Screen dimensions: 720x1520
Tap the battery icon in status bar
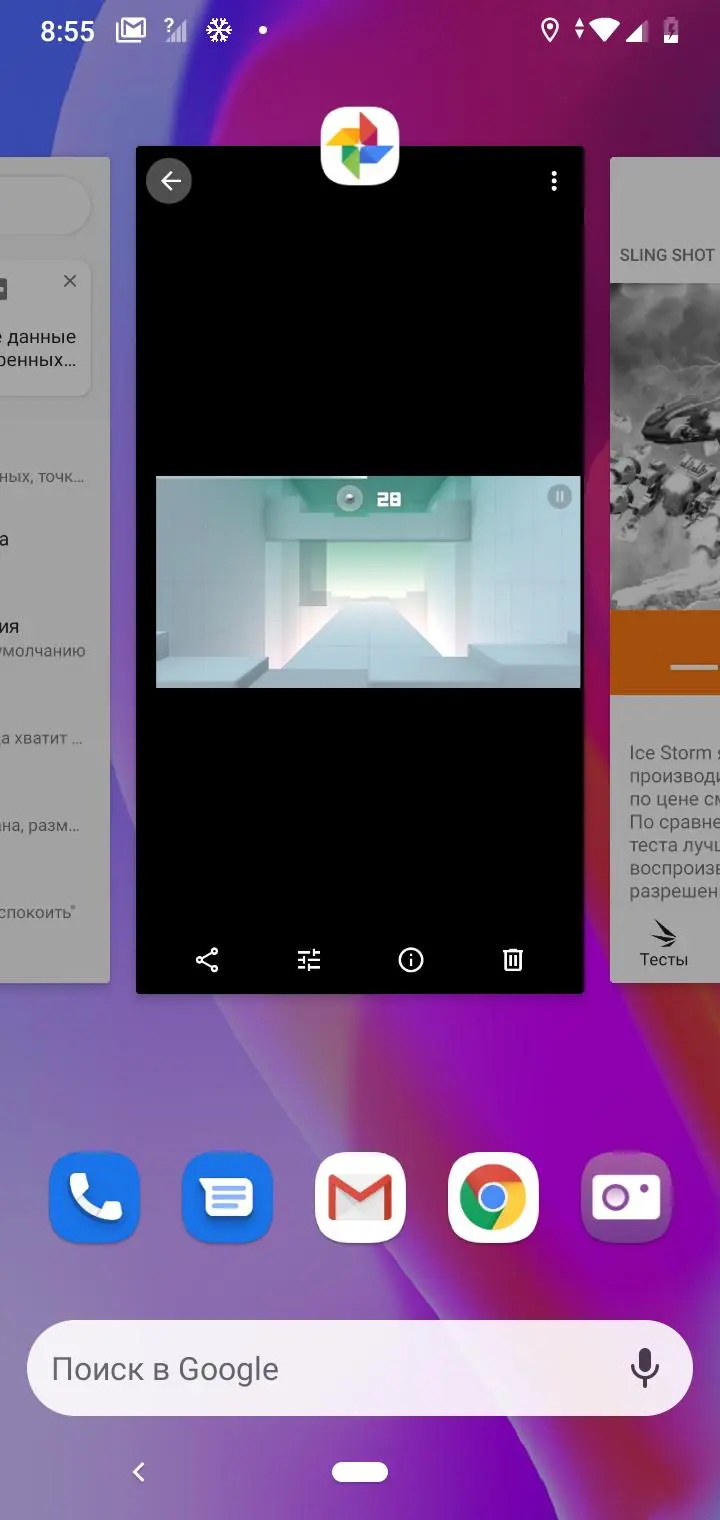pos(672,31)
